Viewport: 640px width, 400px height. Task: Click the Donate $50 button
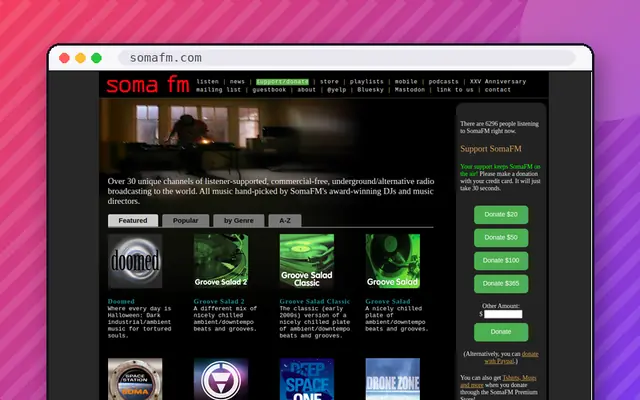501,238
